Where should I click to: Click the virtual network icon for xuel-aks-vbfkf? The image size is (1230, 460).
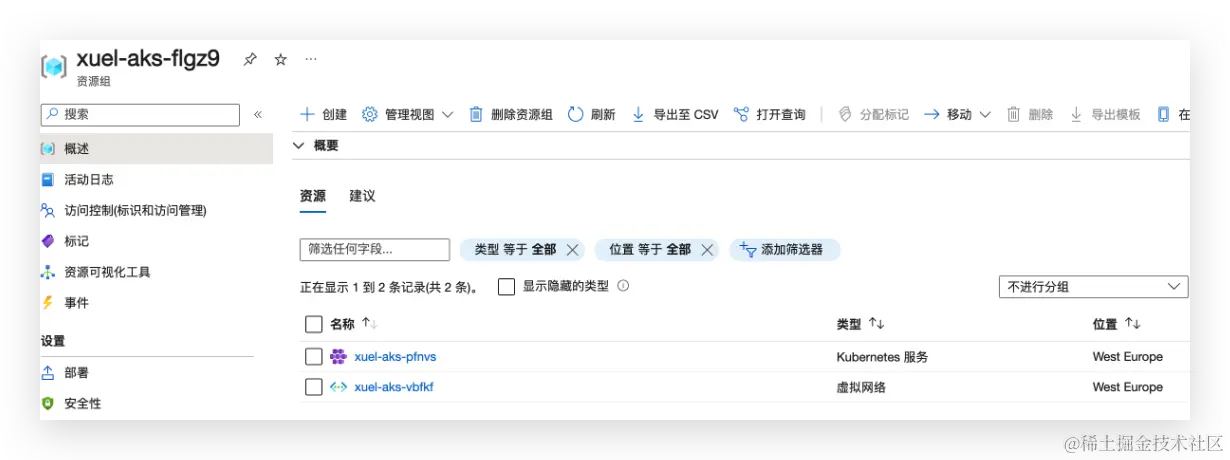point(338,387)
